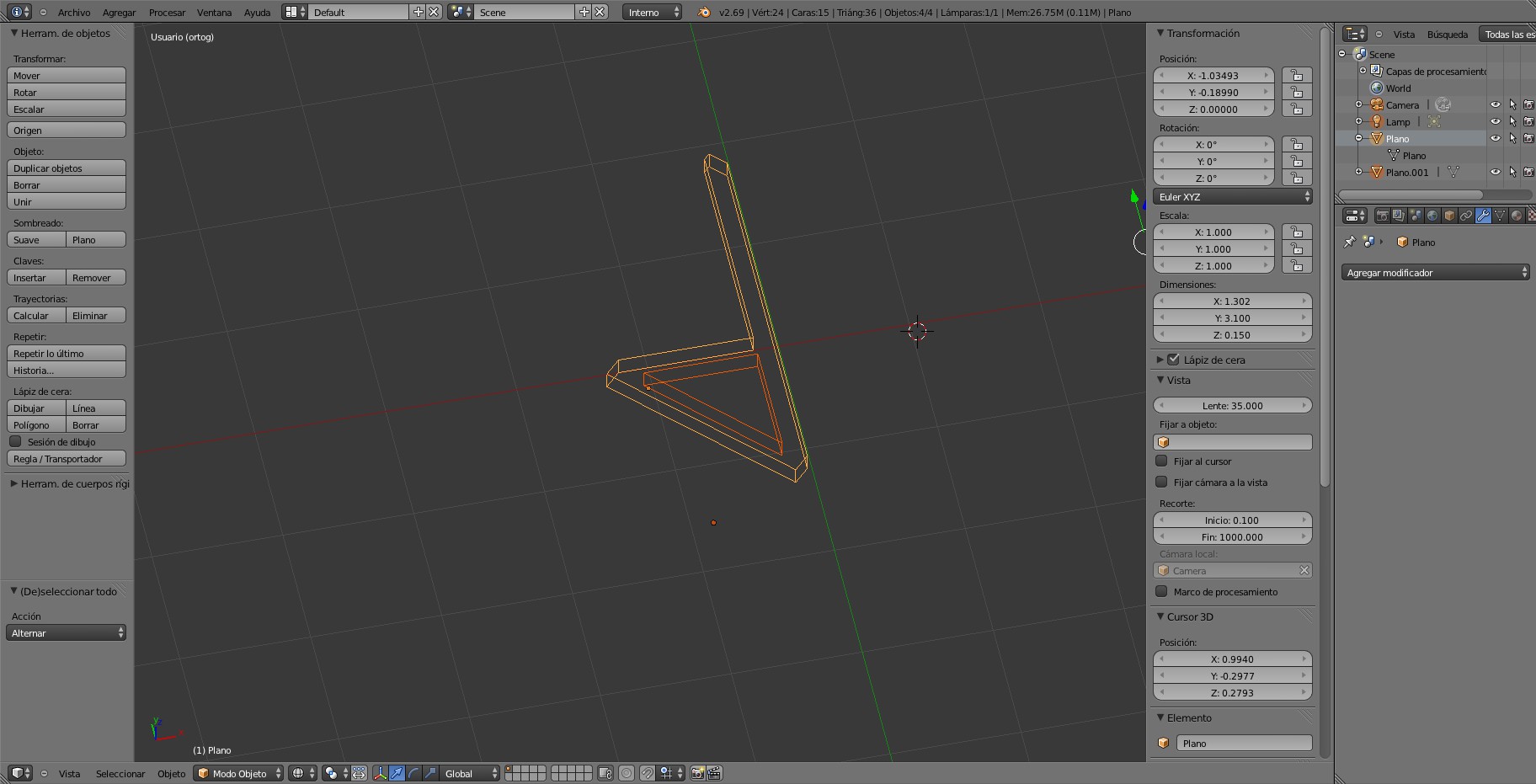Click the Mover transform button
This screenshot has height=784, width=1536.
click(67, 75)
